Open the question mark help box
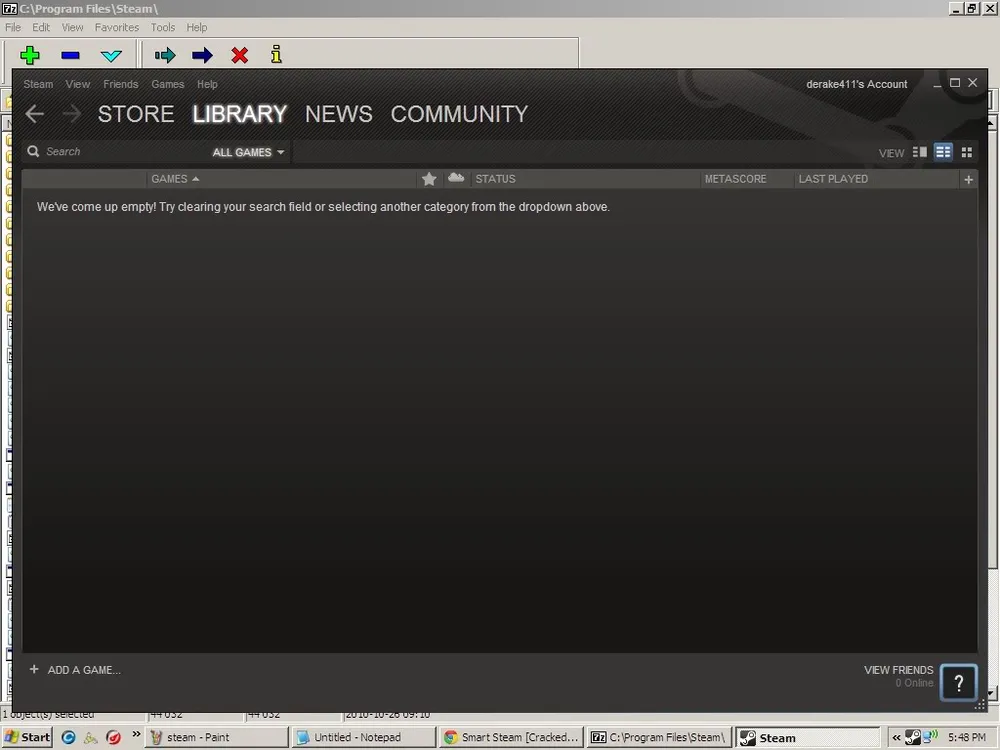 tap(958, 683)
